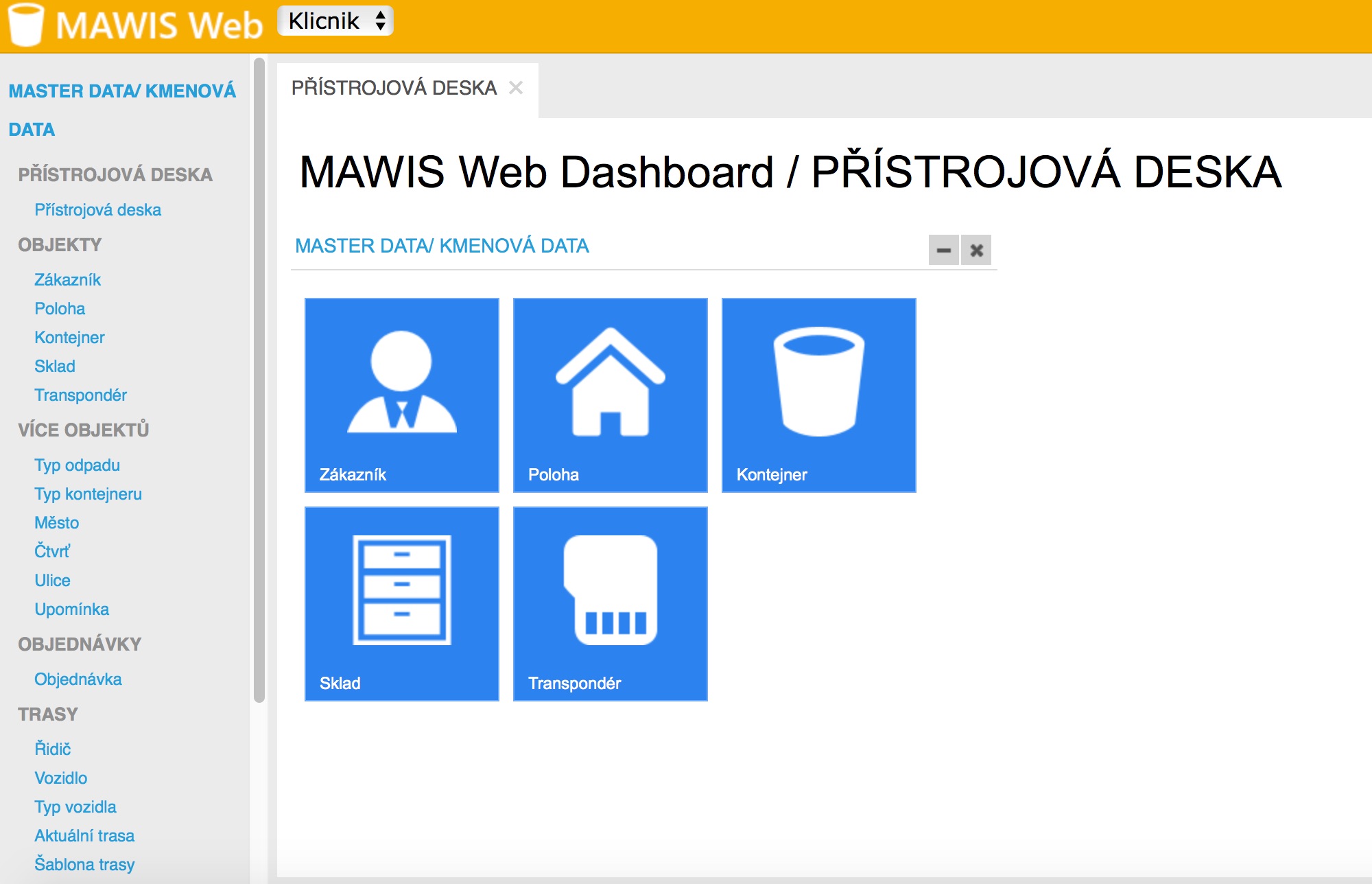Open the Šablona trasy link
Viewport: 1372px width, 884px height.
point(84,864)
